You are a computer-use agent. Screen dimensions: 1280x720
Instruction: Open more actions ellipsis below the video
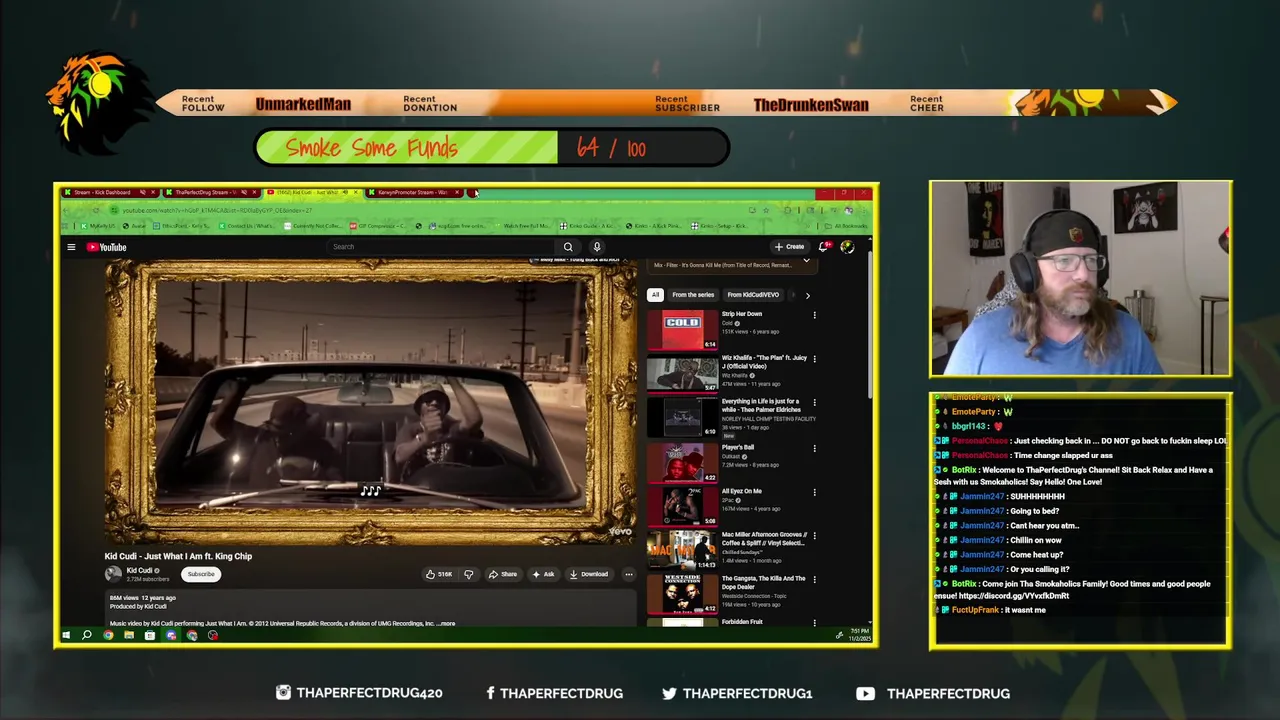tap(628, 574)
